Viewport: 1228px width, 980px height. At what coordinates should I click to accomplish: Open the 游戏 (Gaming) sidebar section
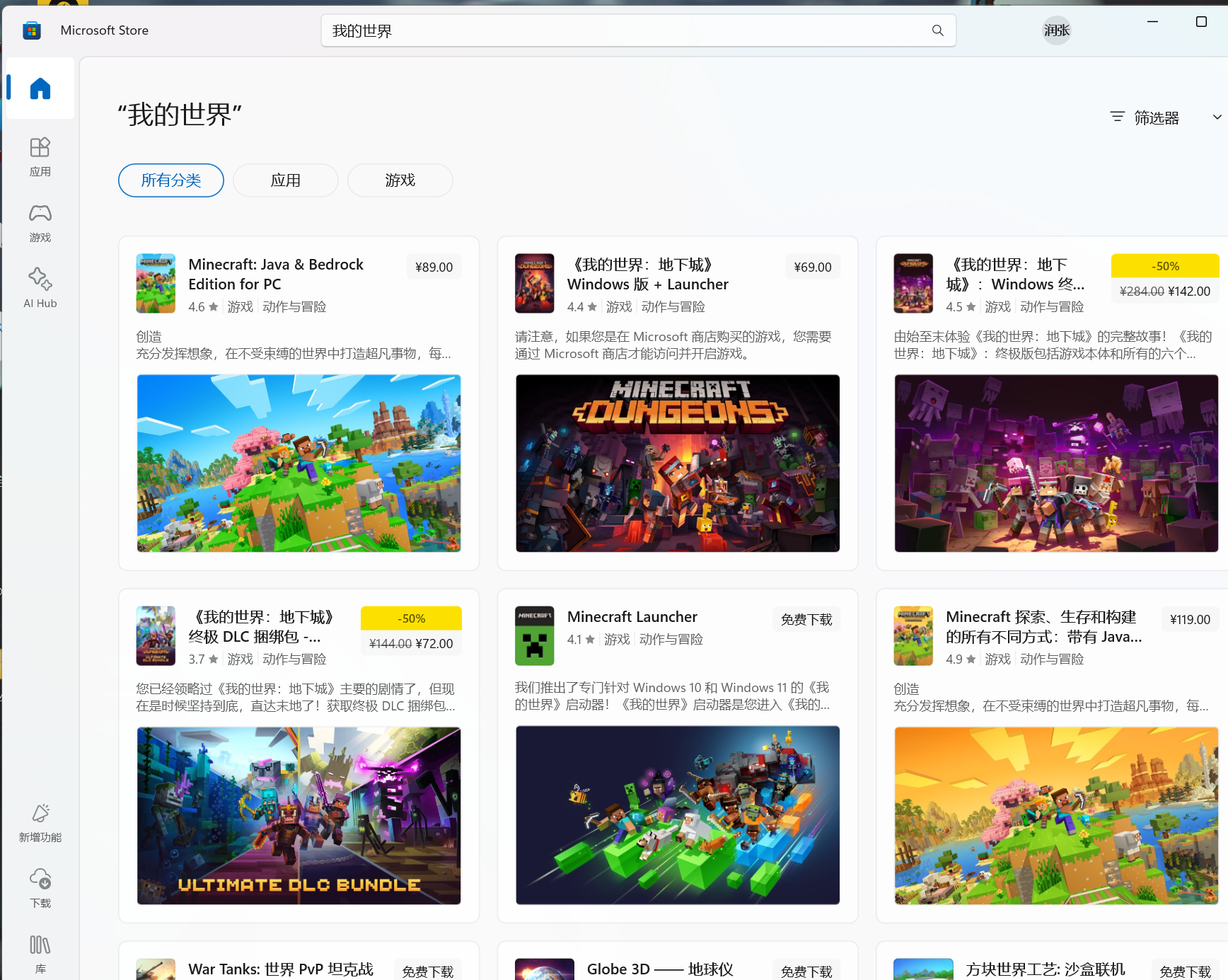coord(40,223)
